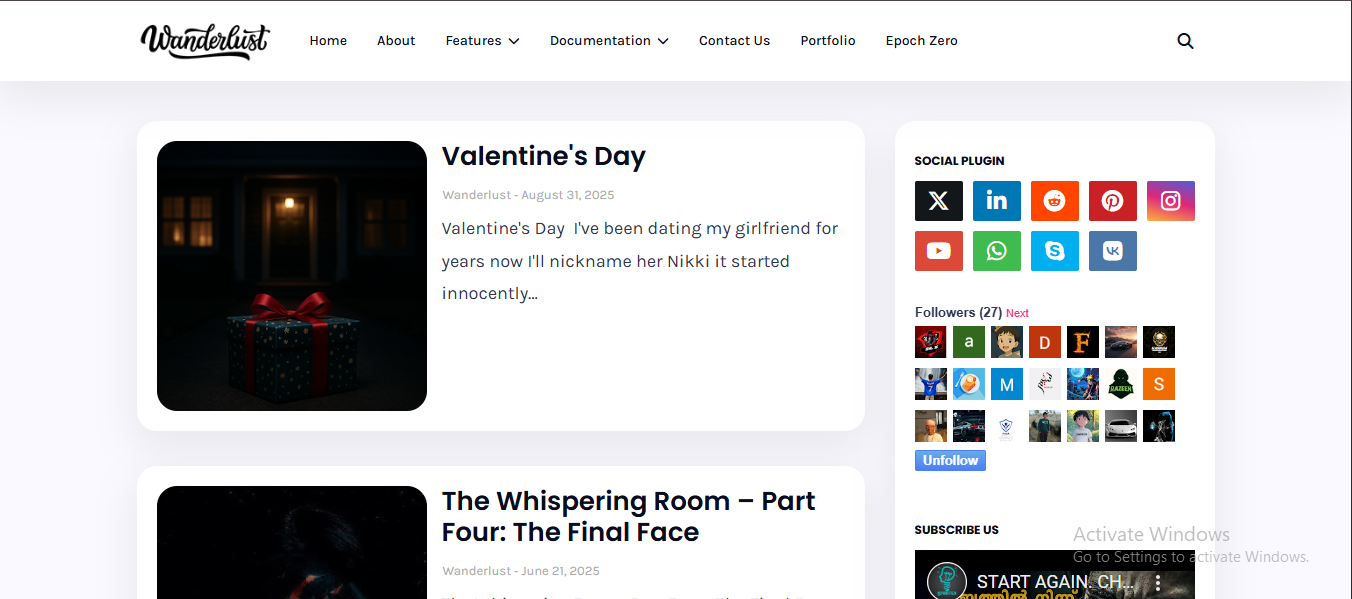Screen dimensions: 1352x599
Task: Open the YouTube video options menu
Action: click(1158, 582)
